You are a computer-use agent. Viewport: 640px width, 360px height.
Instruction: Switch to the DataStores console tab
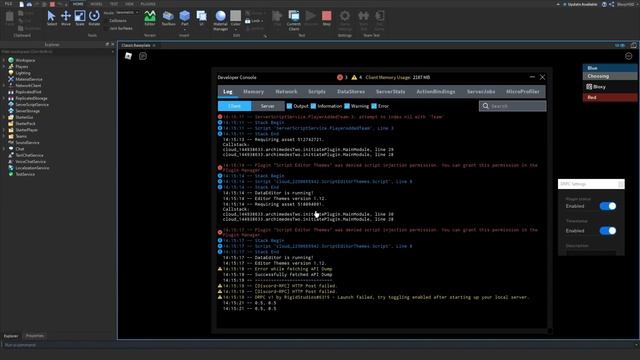[351, 92]
